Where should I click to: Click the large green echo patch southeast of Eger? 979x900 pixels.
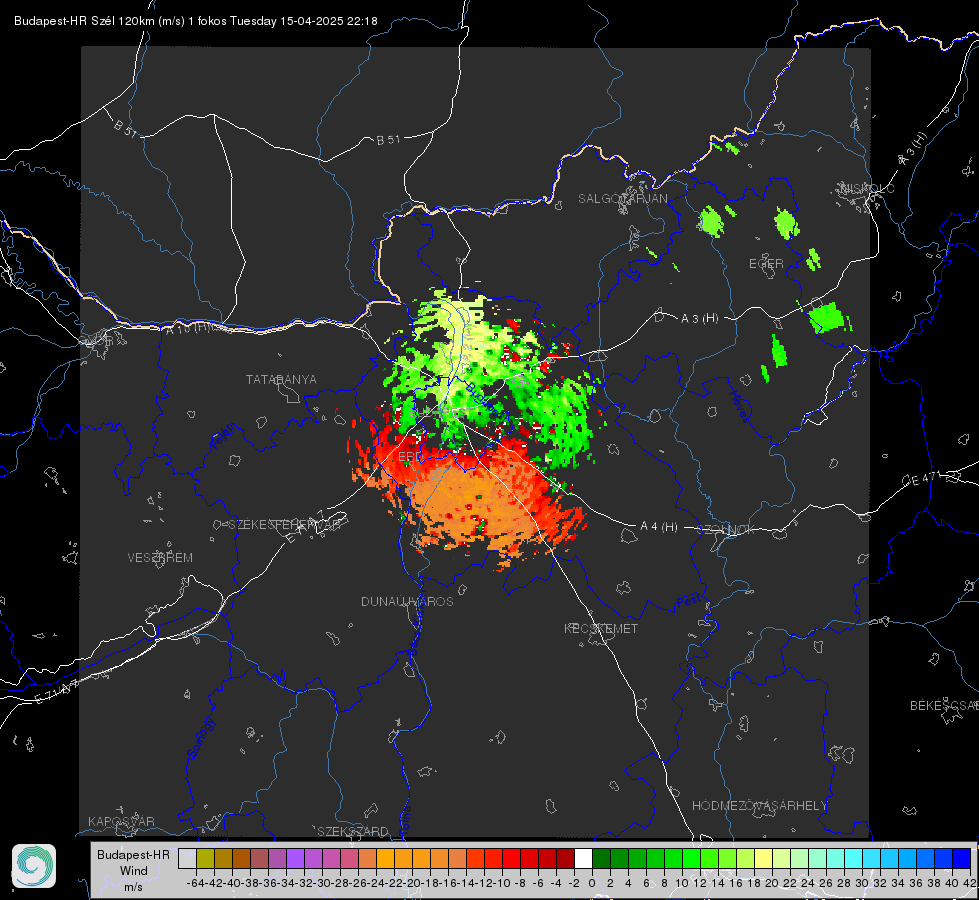pyautogui.click(x=827, y=317)
